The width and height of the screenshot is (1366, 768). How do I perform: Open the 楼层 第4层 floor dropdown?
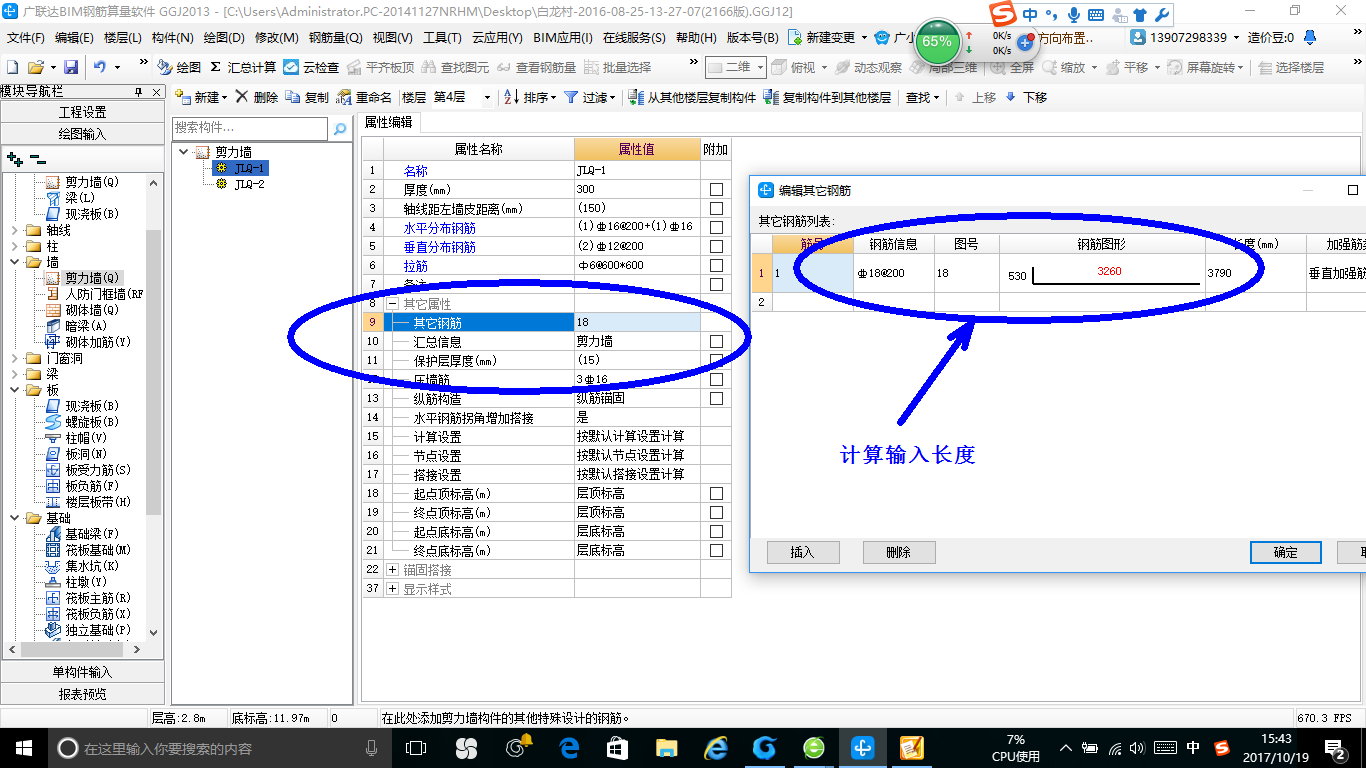pos(487,98)
